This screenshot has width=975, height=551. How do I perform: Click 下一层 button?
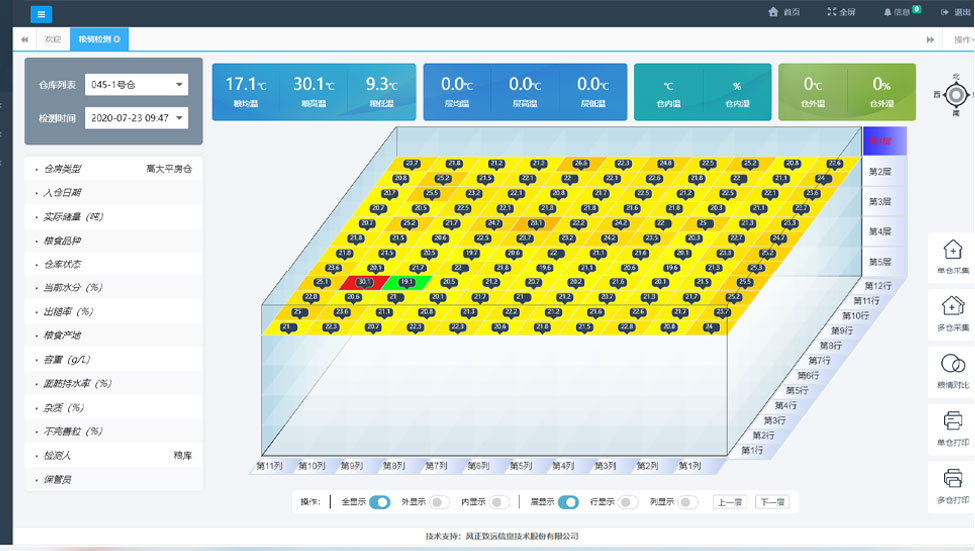click(x=772, y=502)
